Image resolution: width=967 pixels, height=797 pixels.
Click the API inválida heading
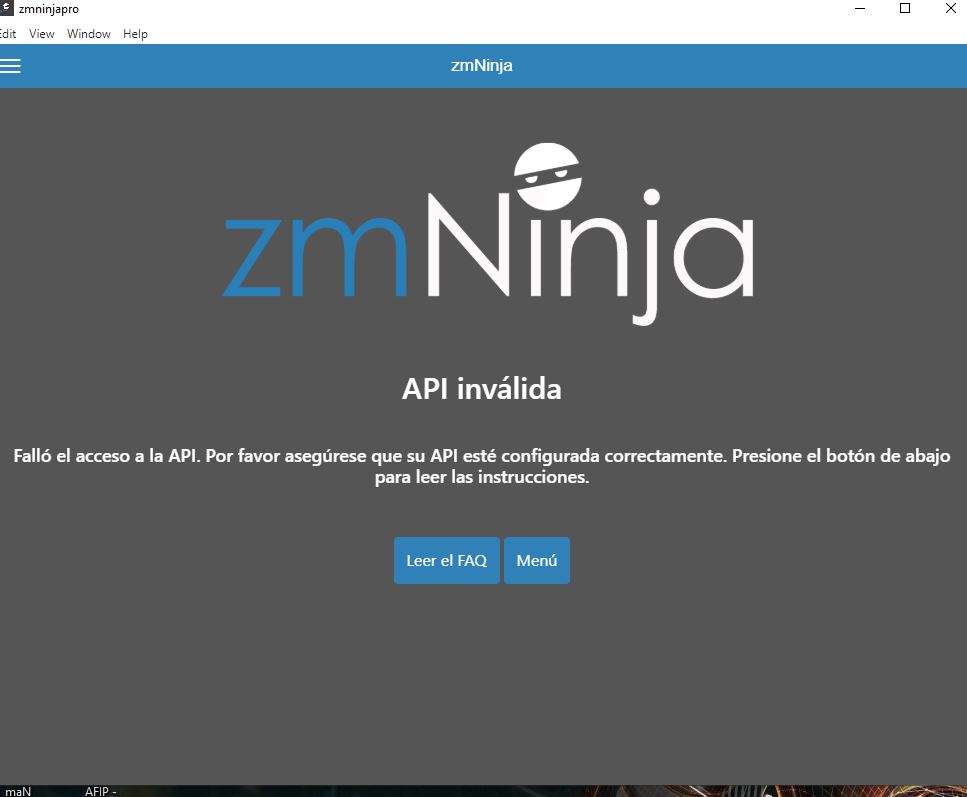tap(482, 389)
